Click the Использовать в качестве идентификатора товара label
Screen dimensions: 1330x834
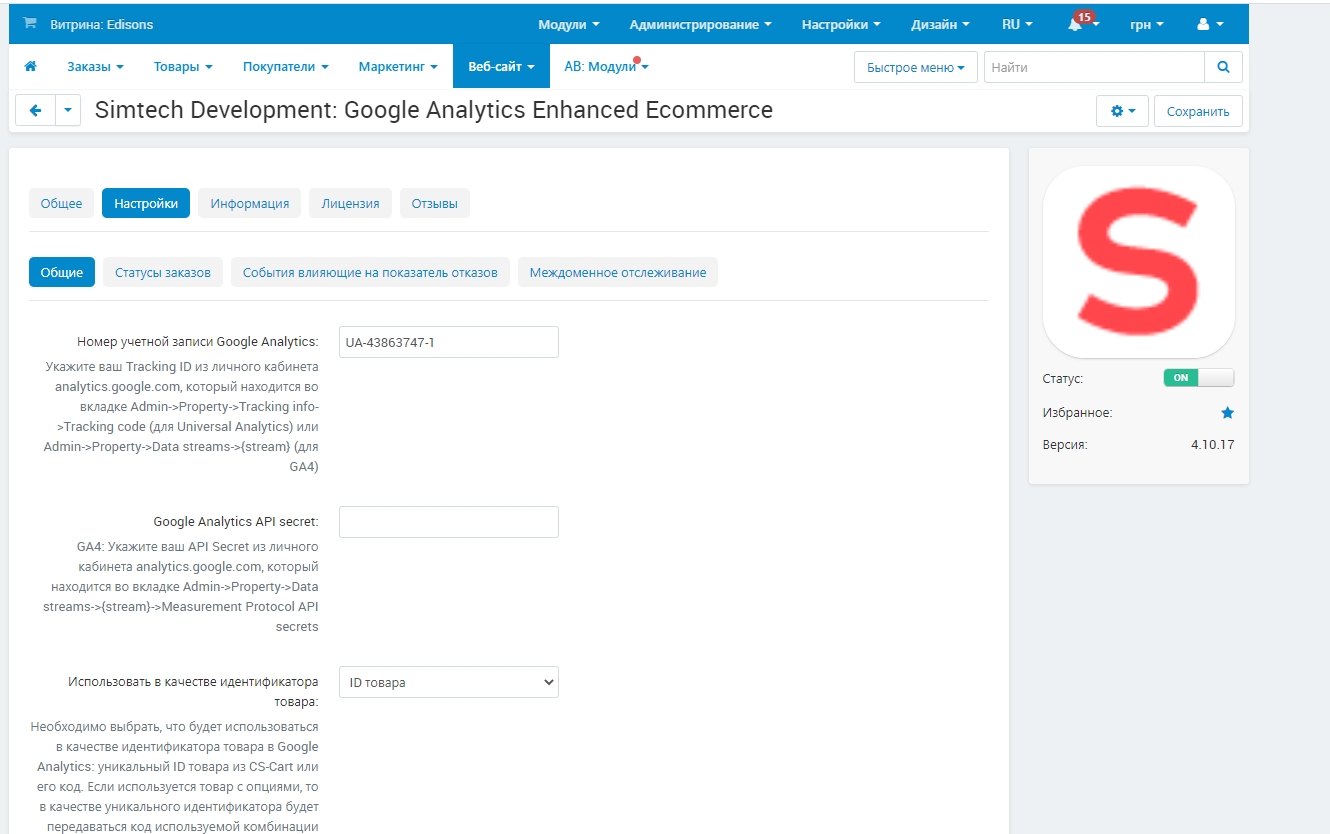194,692
